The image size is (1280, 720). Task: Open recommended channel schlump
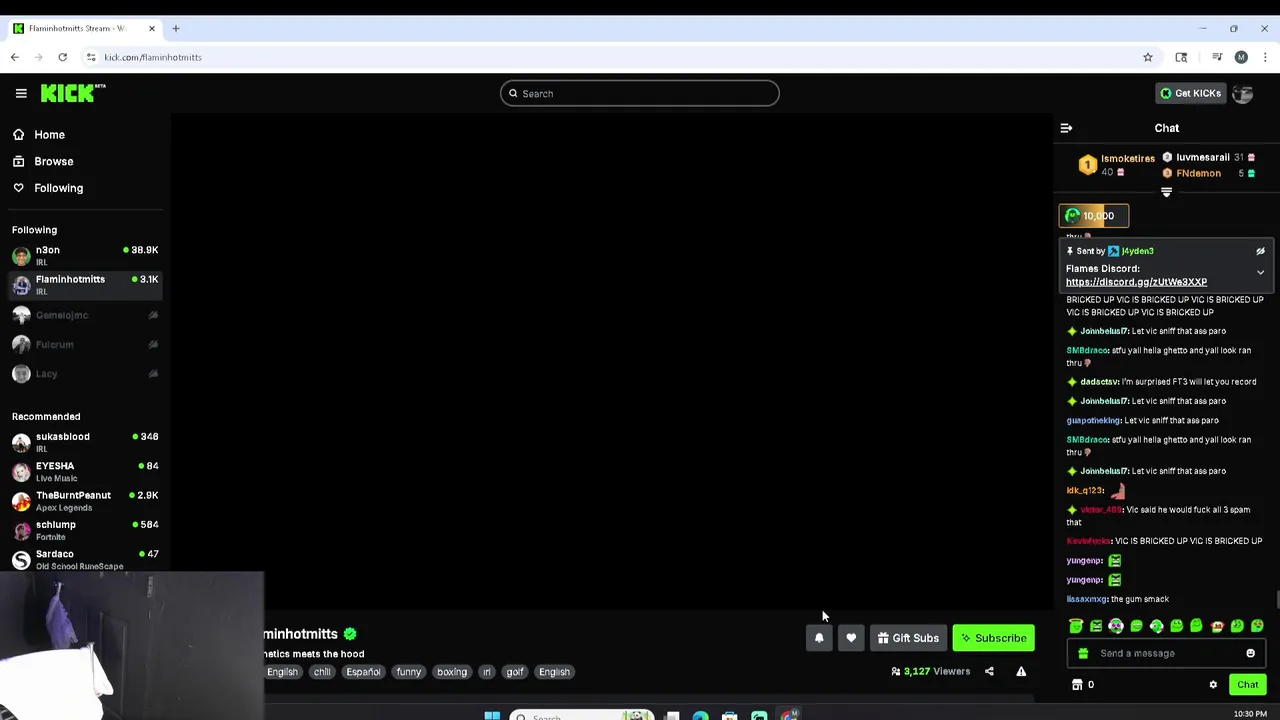coord(86,530)
